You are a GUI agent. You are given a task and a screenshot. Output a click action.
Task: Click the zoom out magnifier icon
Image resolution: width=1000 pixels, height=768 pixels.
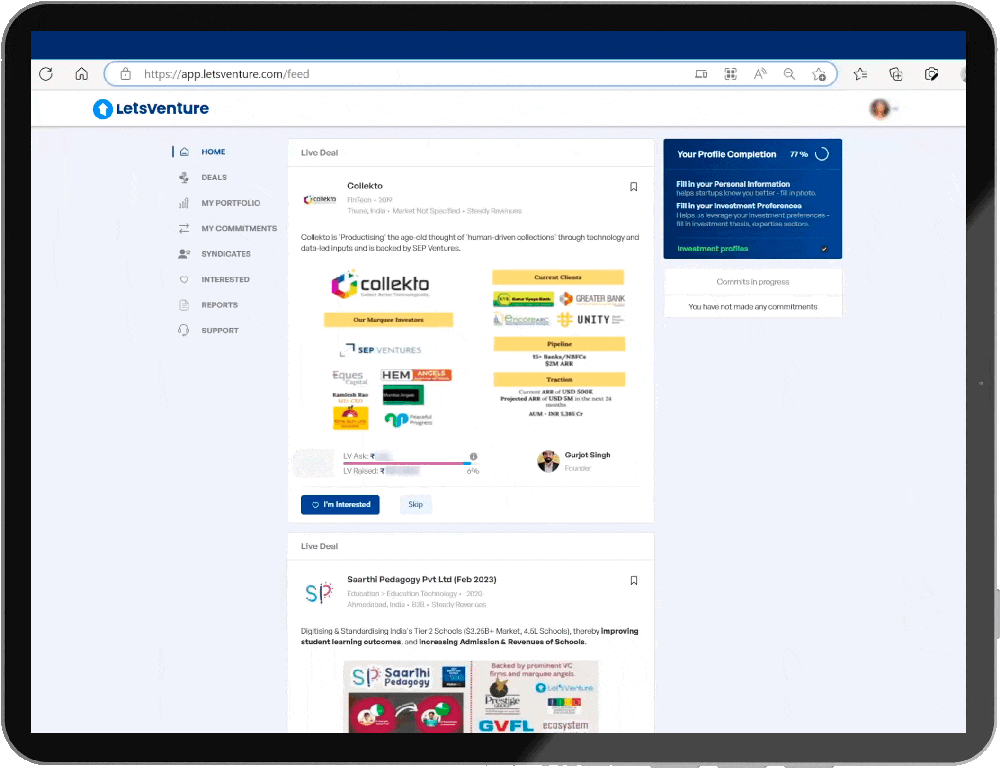tap(790, 74)
